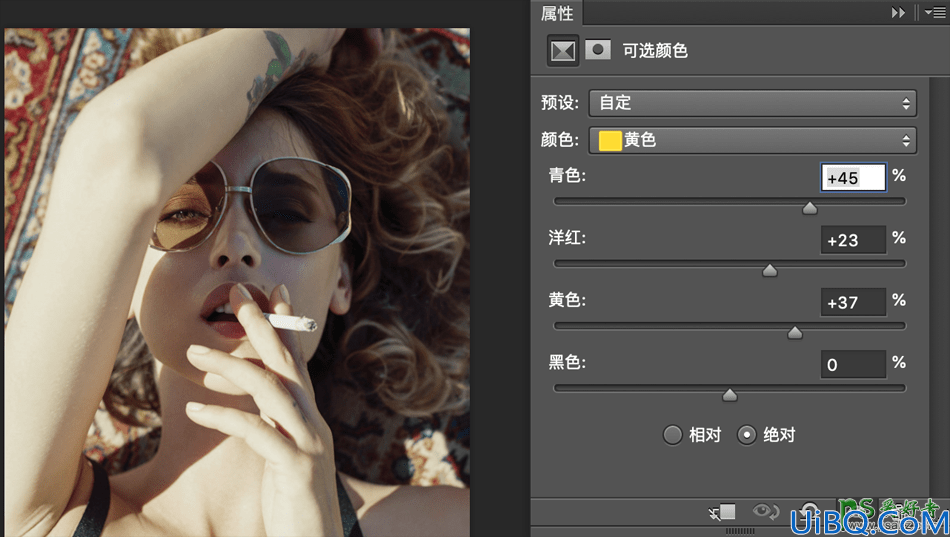The image size is (950, 537).
Task: Click the 洋红 label
Action: 567,238
